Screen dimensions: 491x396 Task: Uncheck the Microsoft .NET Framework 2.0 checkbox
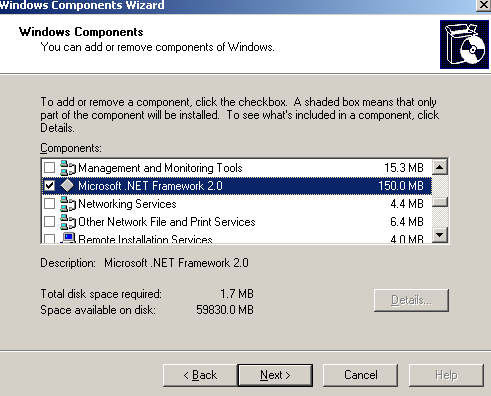pos(49,186)
